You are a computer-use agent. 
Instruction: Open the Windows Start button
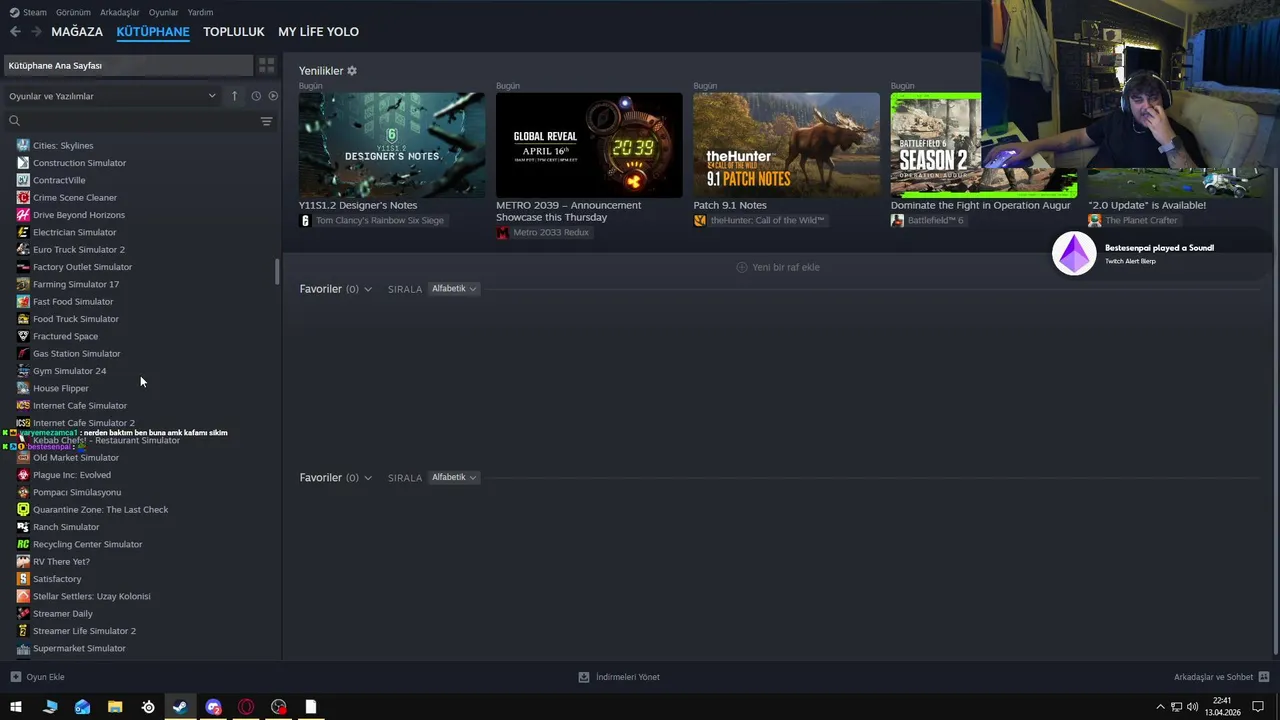tap(15, 707)
